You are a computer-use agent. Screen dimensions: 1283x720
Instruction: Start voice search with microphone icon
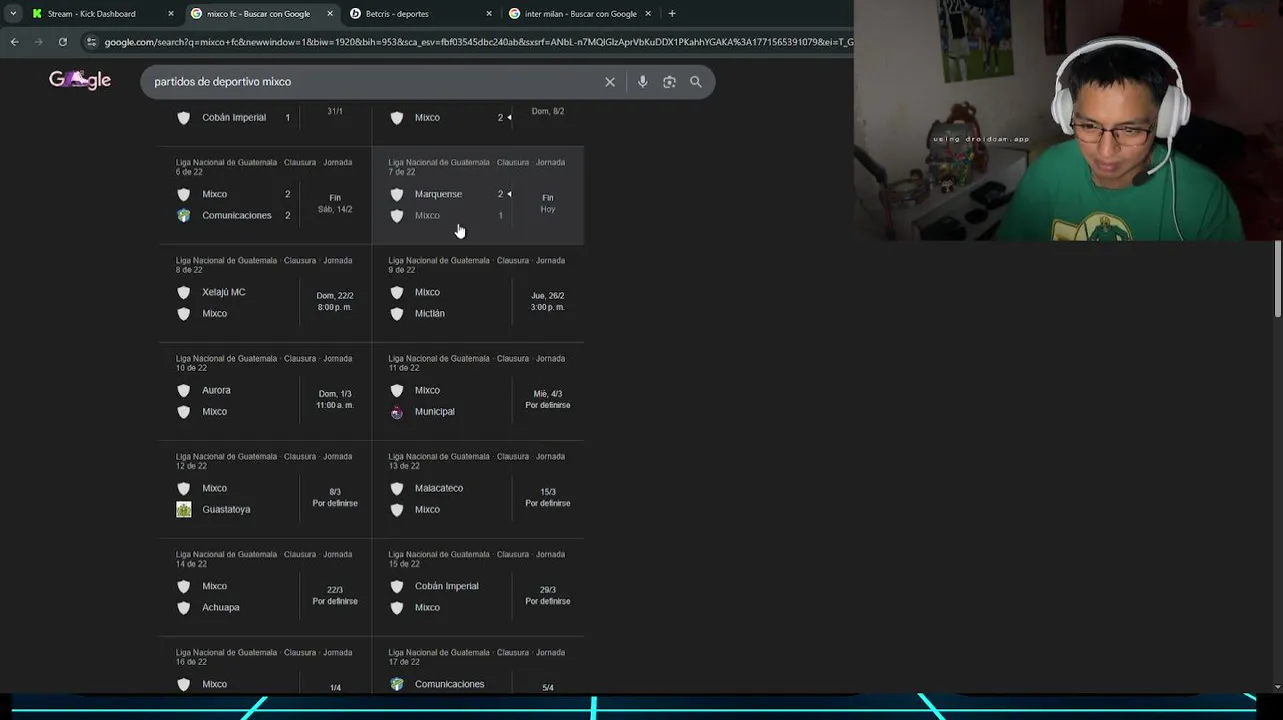(643, 82)
